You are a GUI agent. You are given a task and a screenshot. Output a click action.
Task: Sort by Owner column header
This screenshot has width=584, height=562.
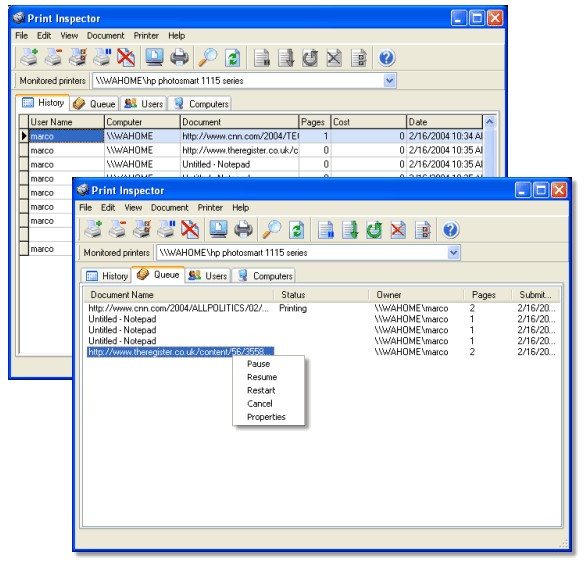pyautogui.click(x=416, y=295)
